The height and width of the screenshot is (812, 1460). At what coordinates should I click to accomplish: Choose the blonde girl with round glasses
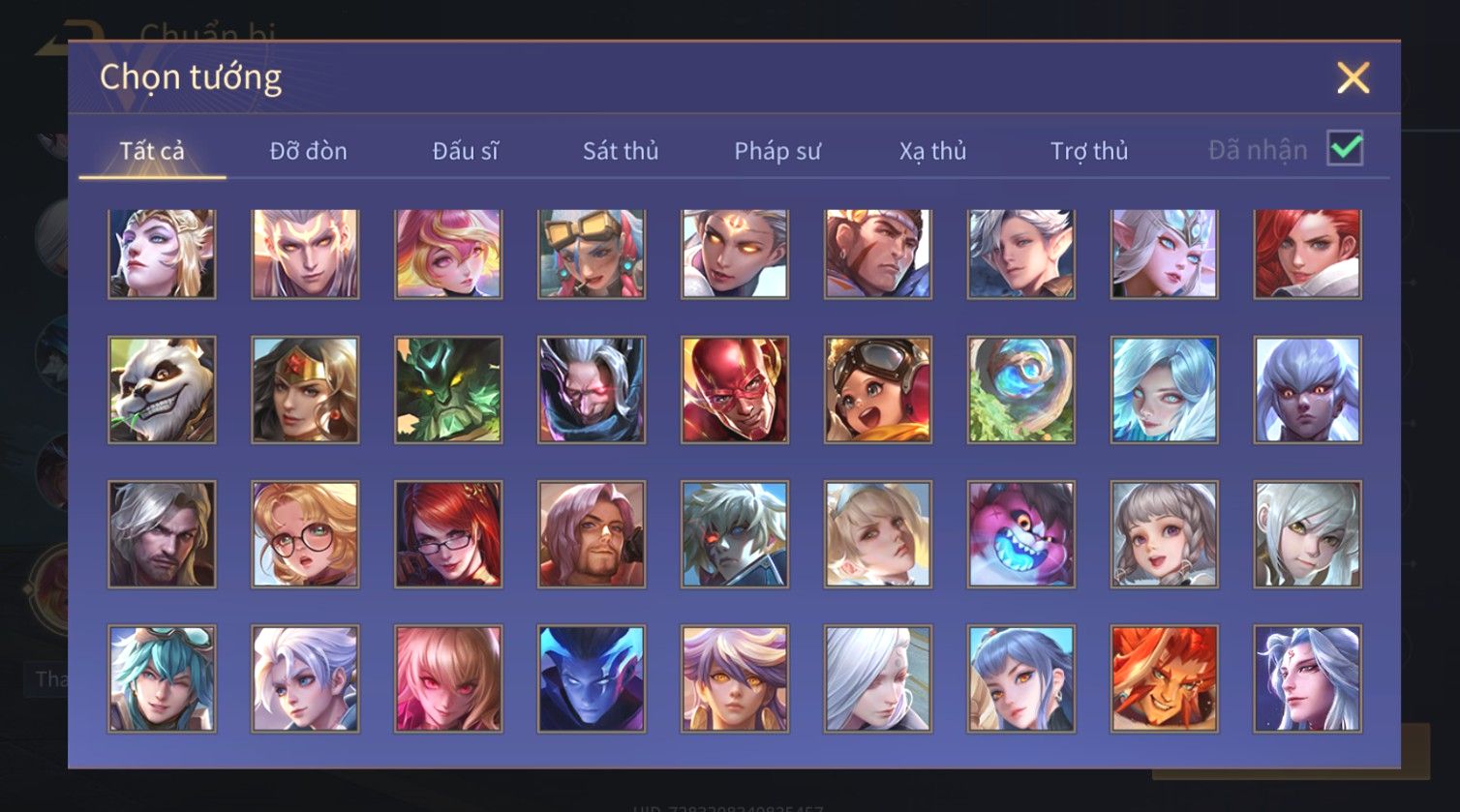305,534
